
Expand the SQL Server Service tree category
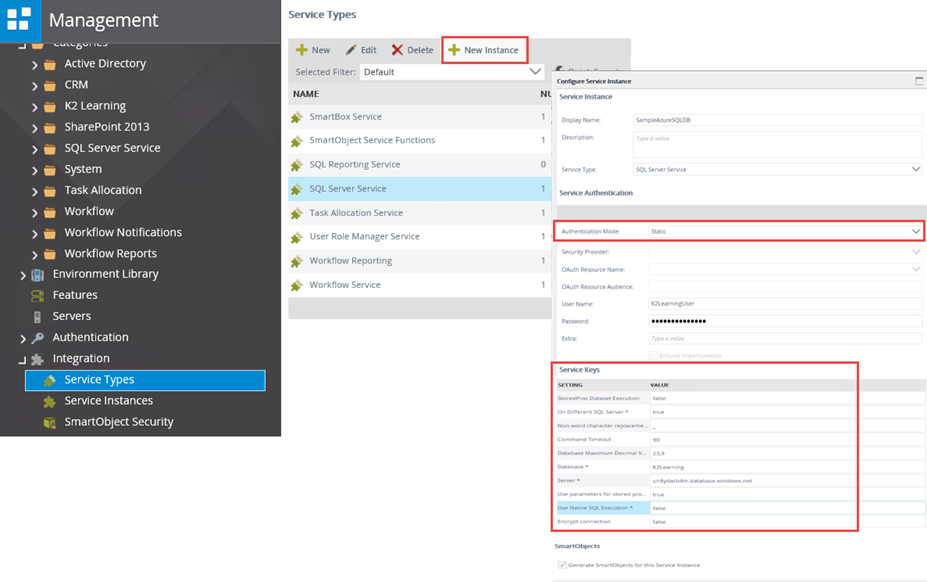click(x=34, y=150)
